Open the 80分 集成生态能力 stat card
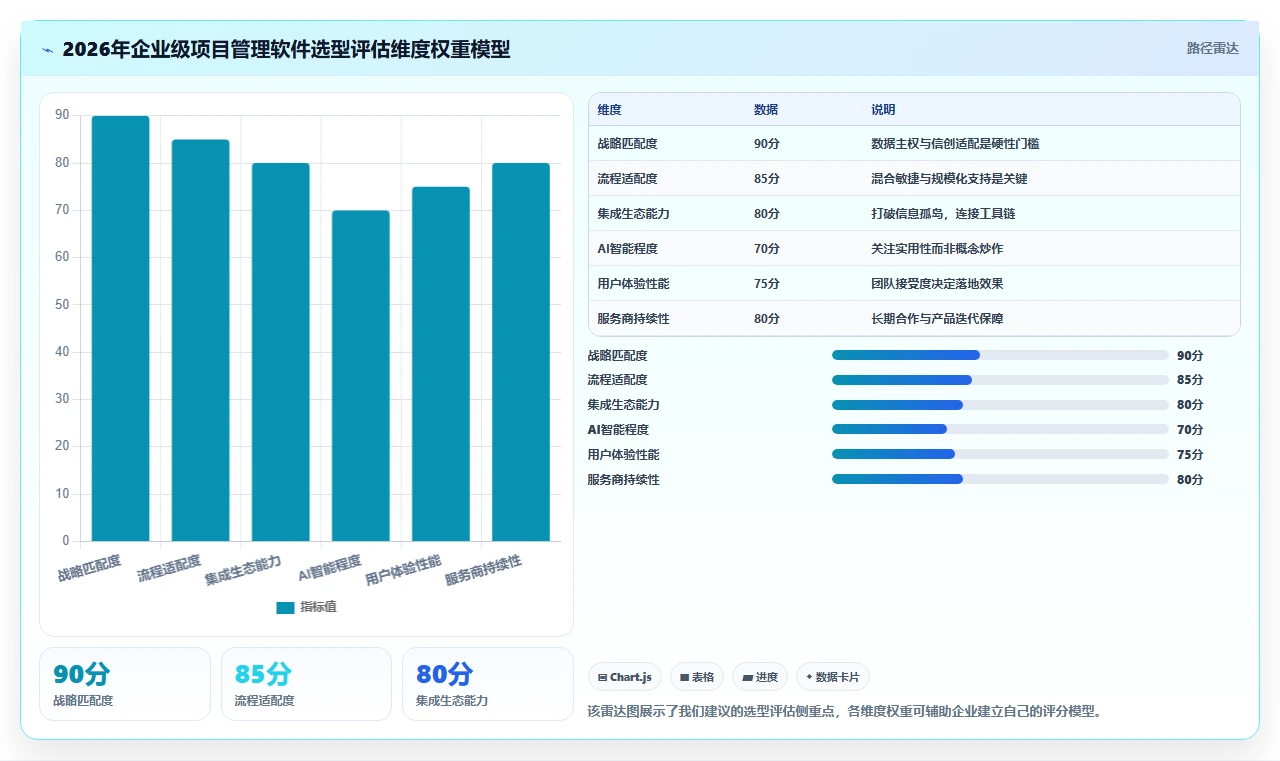The height and width of the screenshot is (761, 1280). coord(487,684)
